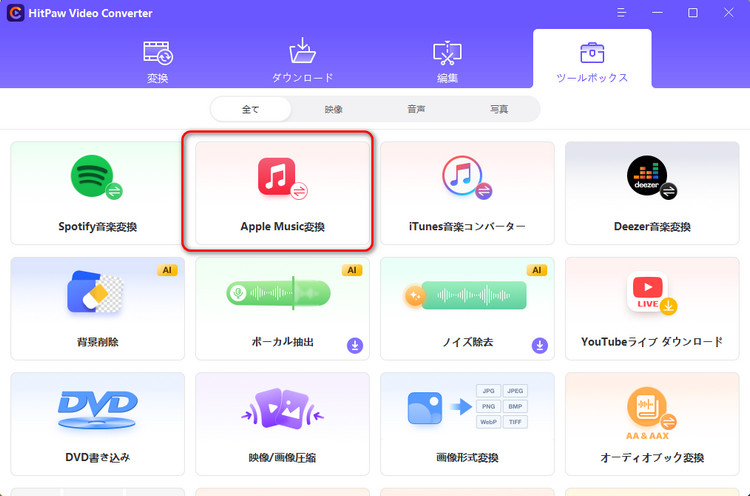
Task: Click the Apple Music converter icon
Action: [282, 178]
